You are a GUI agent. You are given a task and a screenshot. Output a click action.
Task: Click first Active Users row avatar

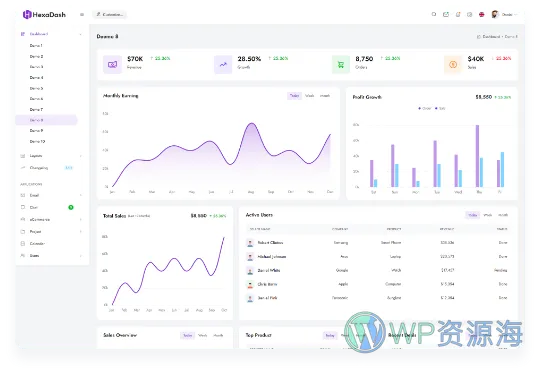[x=250, y=243]
